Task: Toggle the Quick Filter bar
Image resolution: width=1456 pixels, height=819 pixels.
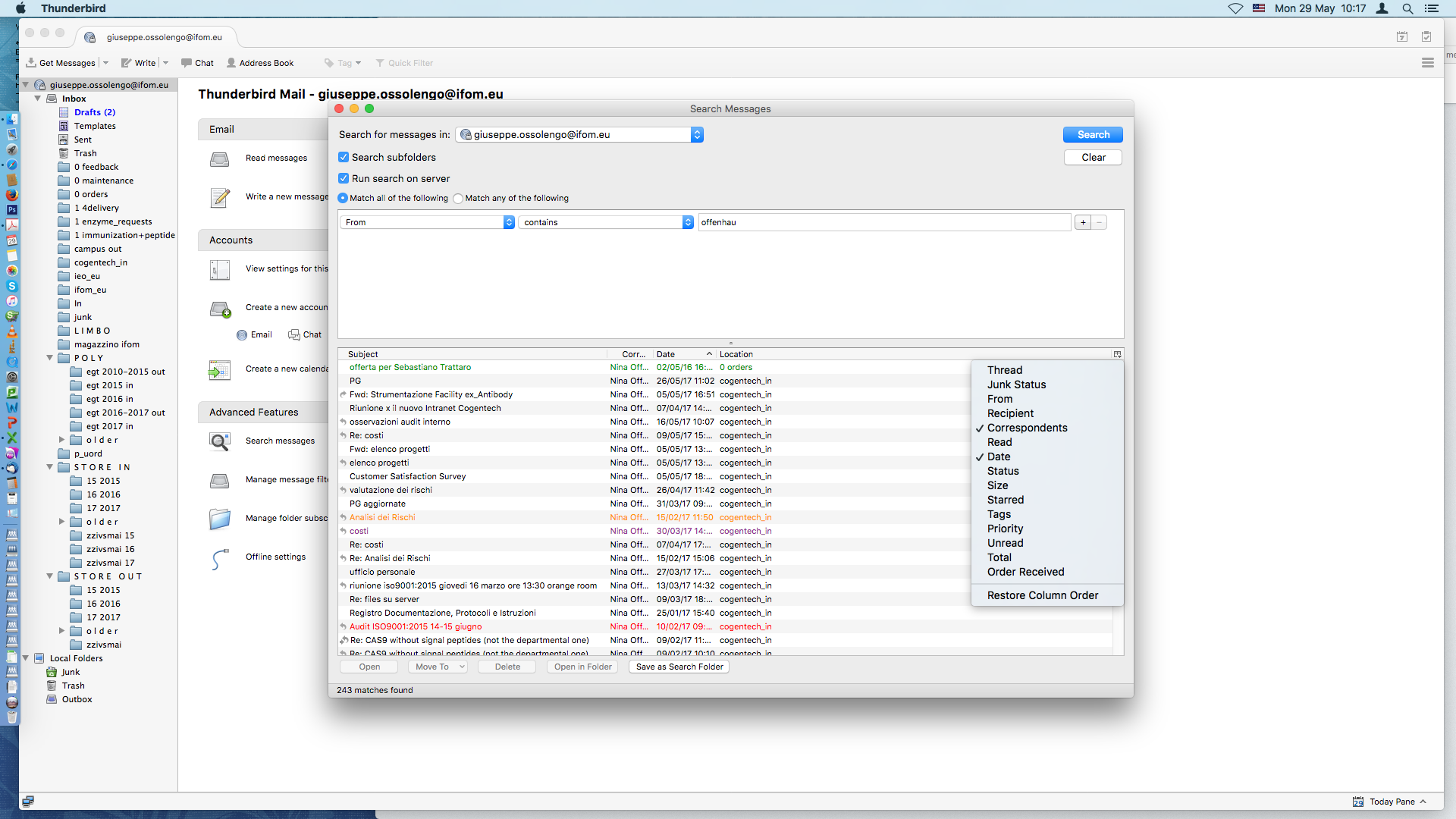Action: coord(404,63)
